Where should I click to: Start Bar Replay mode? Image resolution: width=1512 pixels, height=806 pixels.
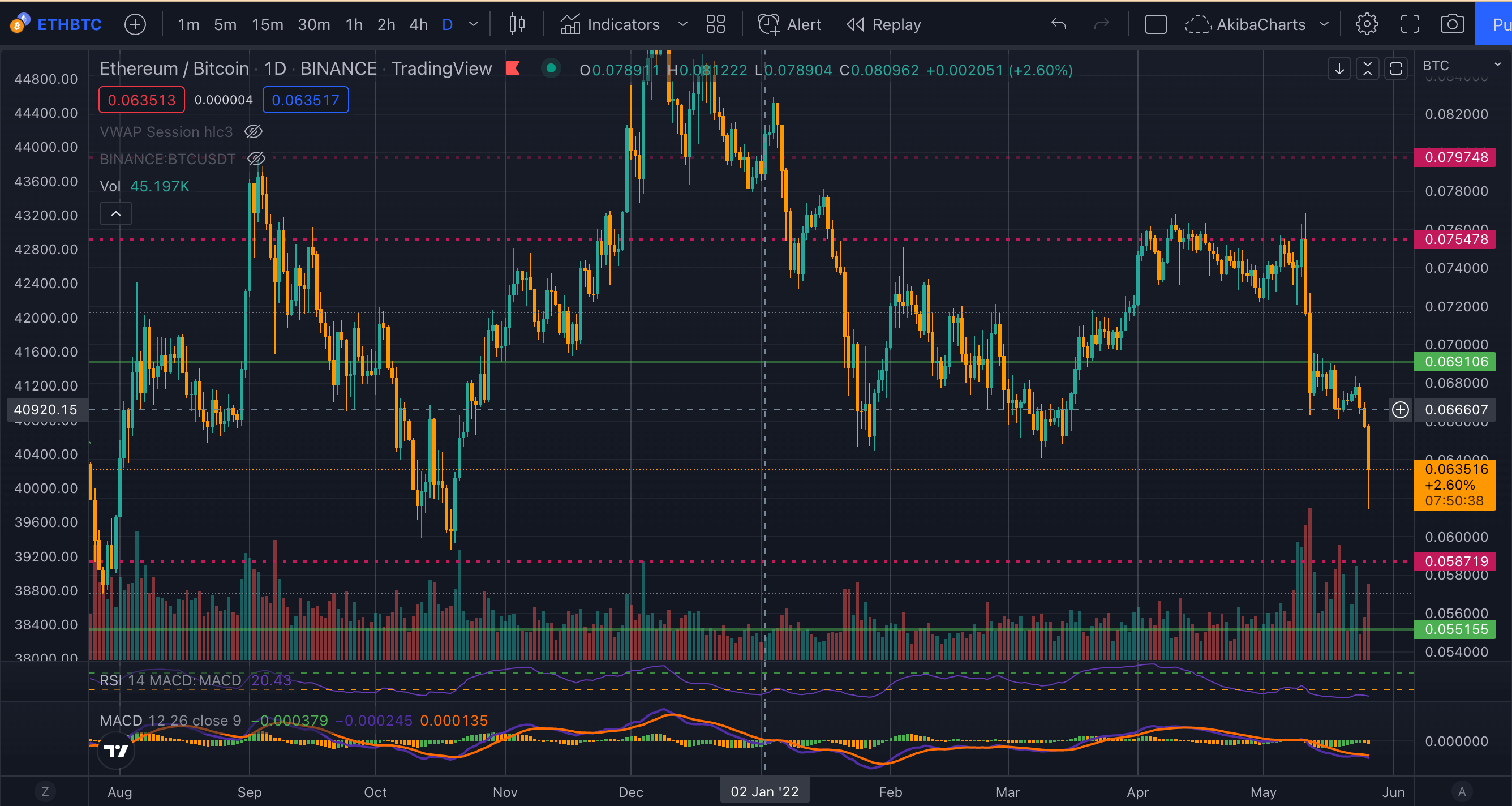coord(883,25)
